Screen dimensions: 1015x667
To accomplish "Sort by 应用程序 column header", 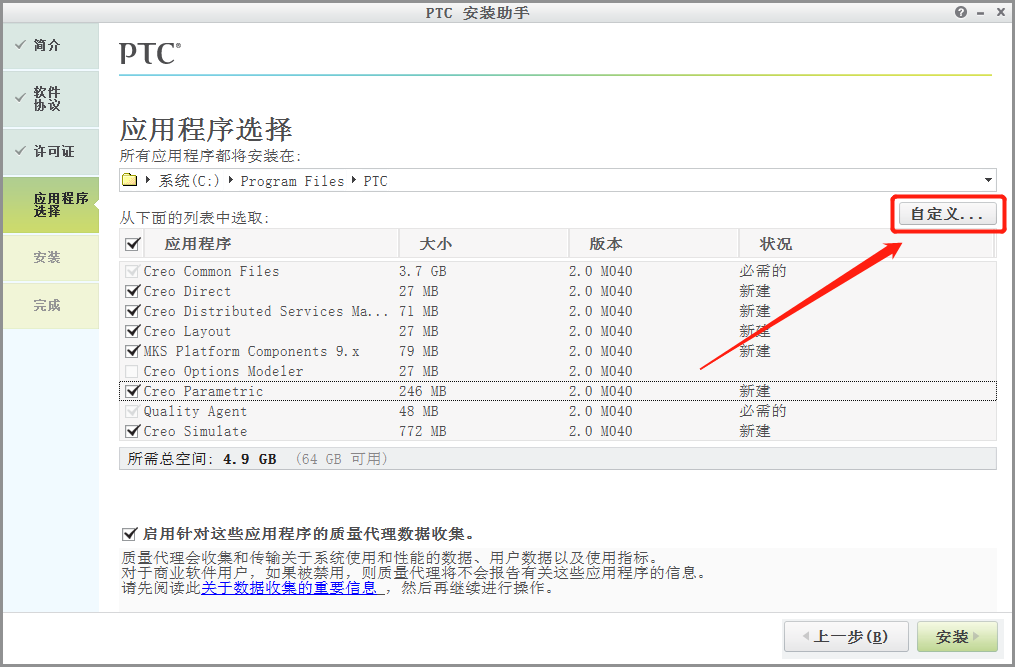I will pos(197,244).
